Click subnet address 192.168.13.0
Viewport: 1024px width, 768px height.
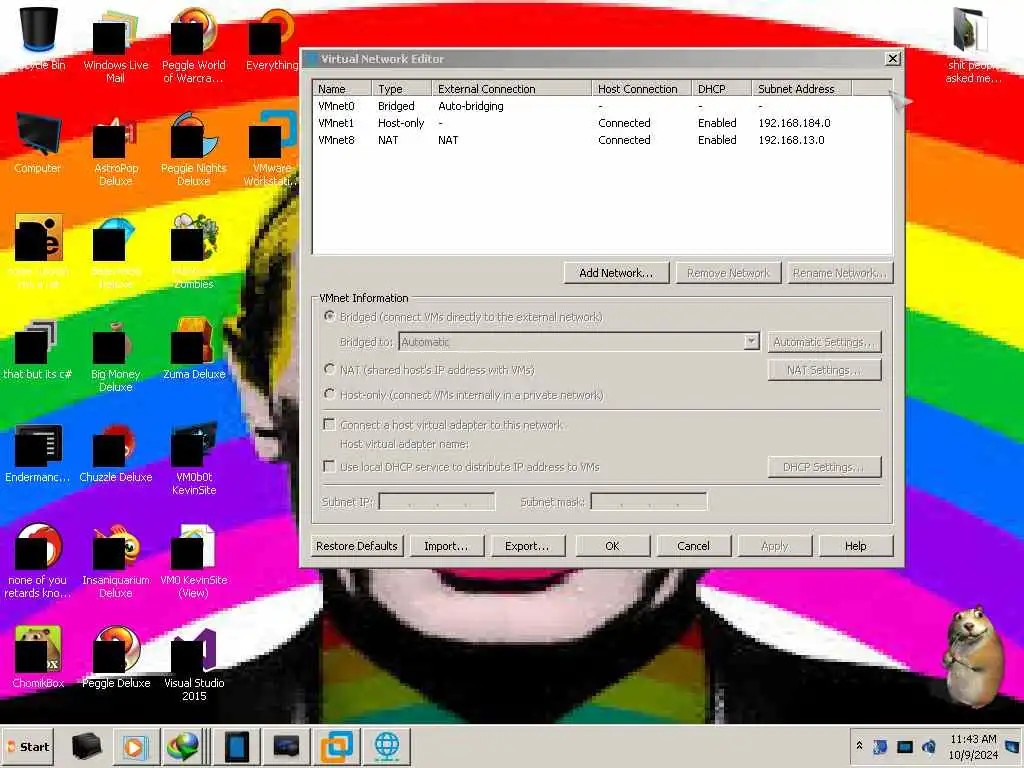pos(791,140)
